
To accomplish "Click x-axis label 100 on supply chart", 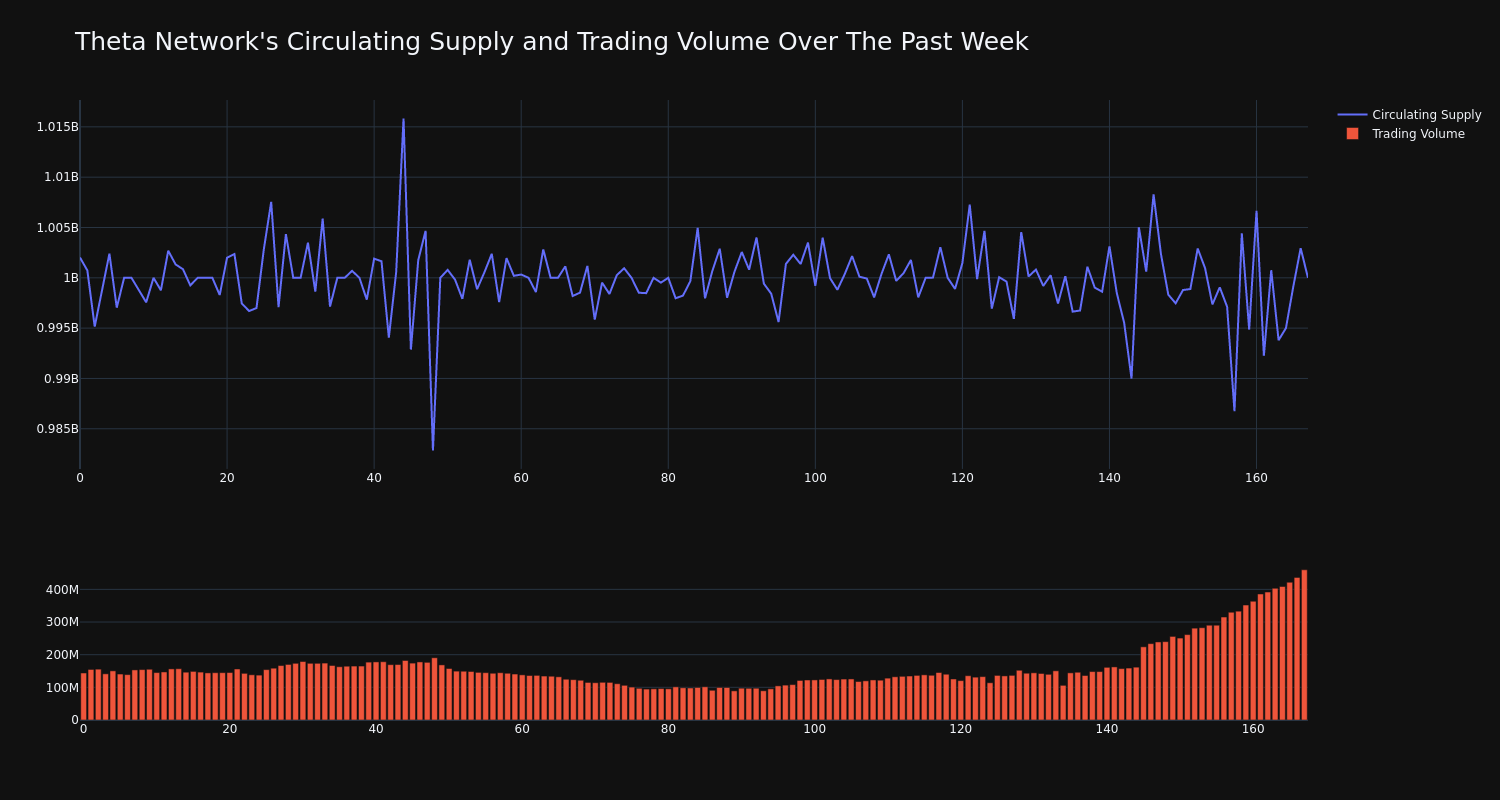I will point(815,478).
